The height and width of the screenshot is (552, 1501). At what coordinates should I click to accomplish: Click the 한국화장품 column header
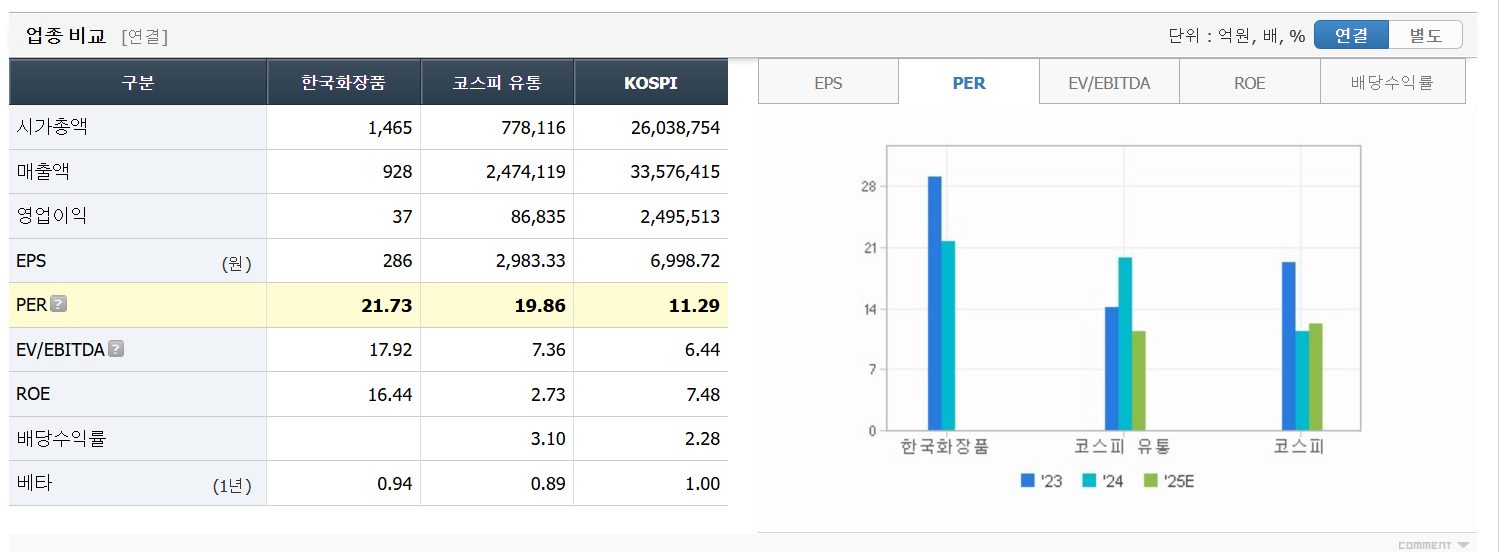344,83
